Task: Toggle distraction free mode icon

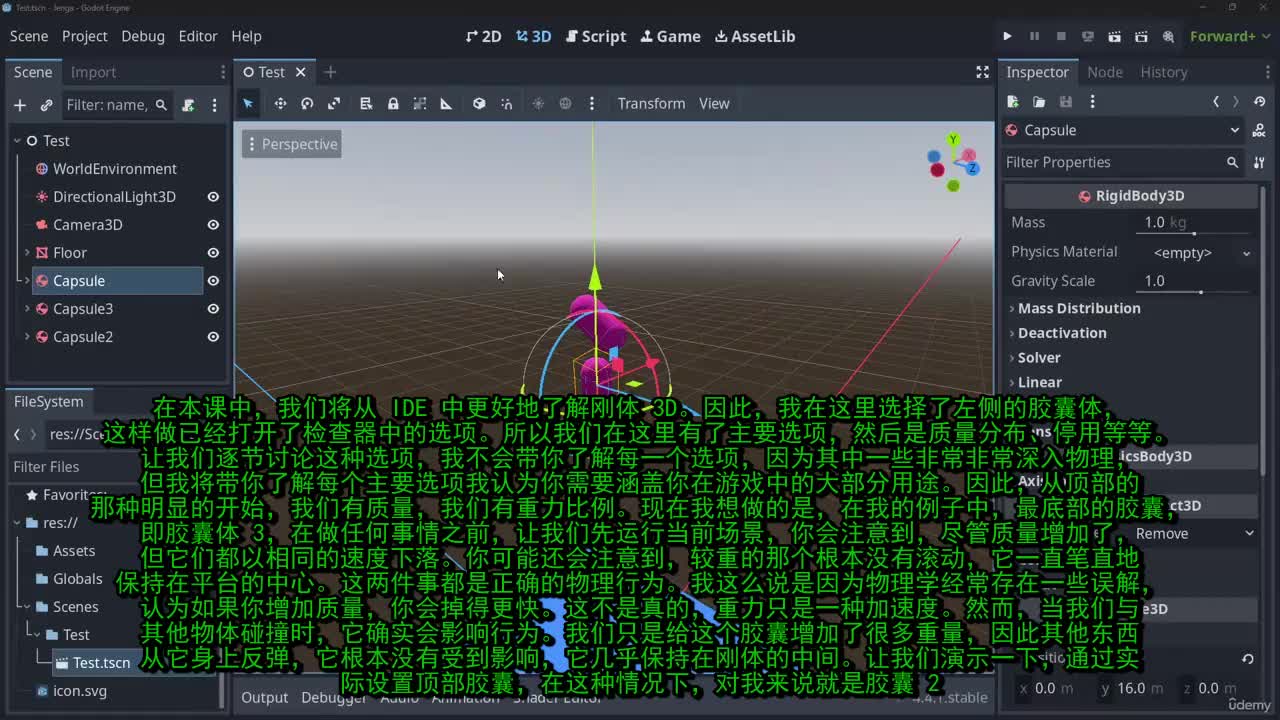Action: coord(982,72)
